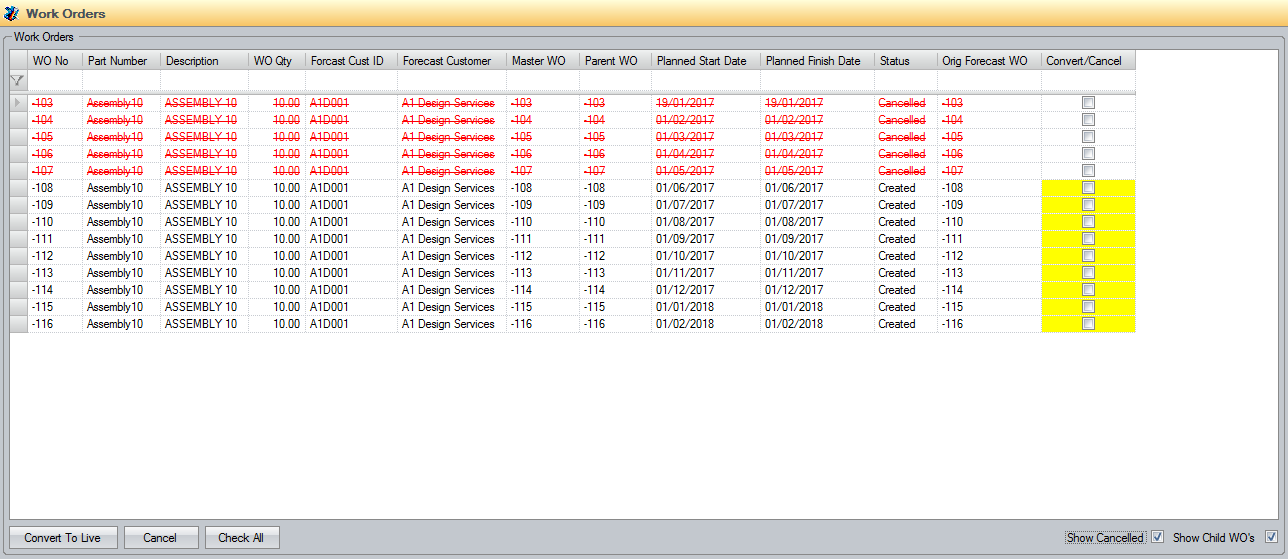Click Orig Forecast WO cell -116

coord(989,324)
